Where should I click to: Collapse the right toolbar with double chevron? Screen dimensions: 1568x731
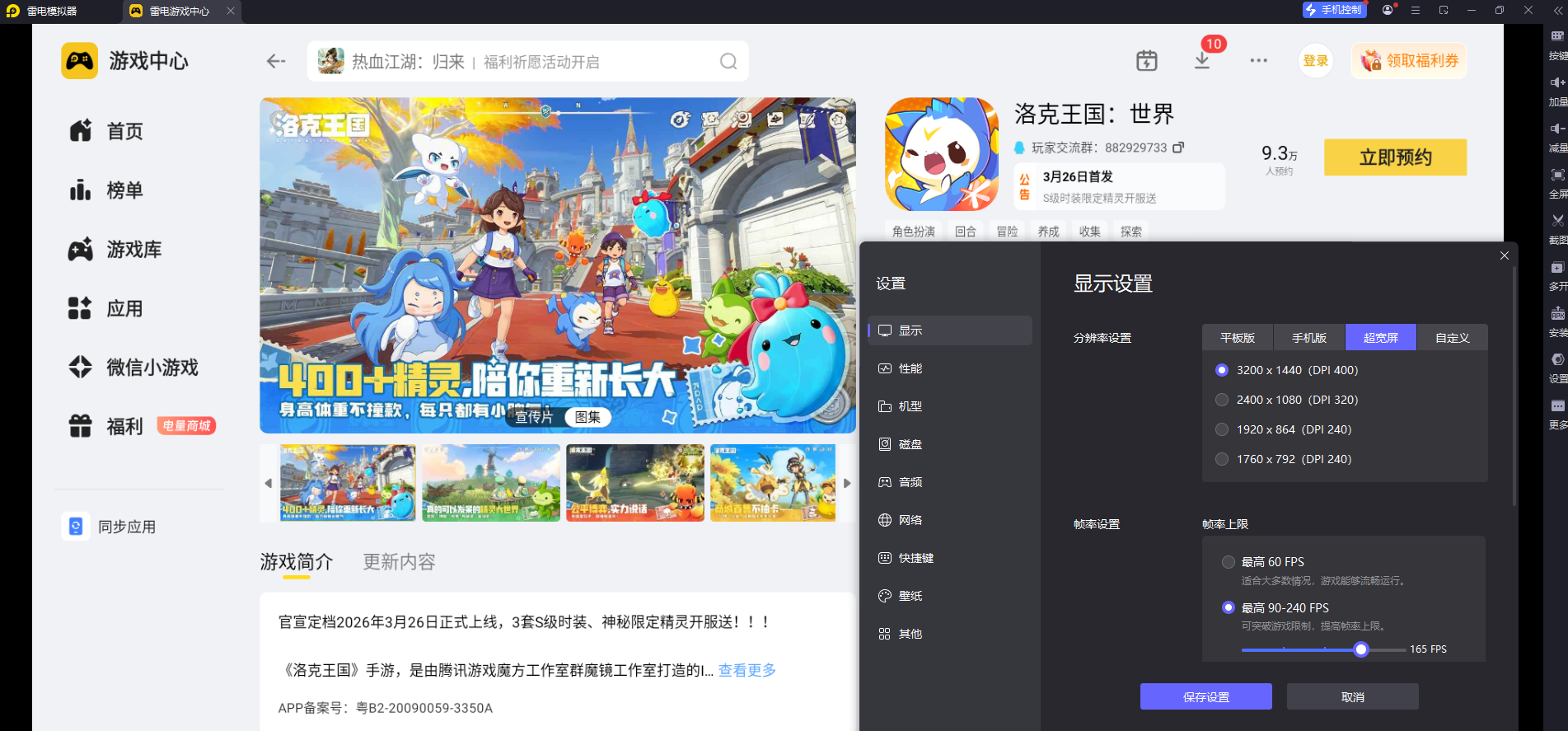pyautogui.click(x=1557, y=11)
